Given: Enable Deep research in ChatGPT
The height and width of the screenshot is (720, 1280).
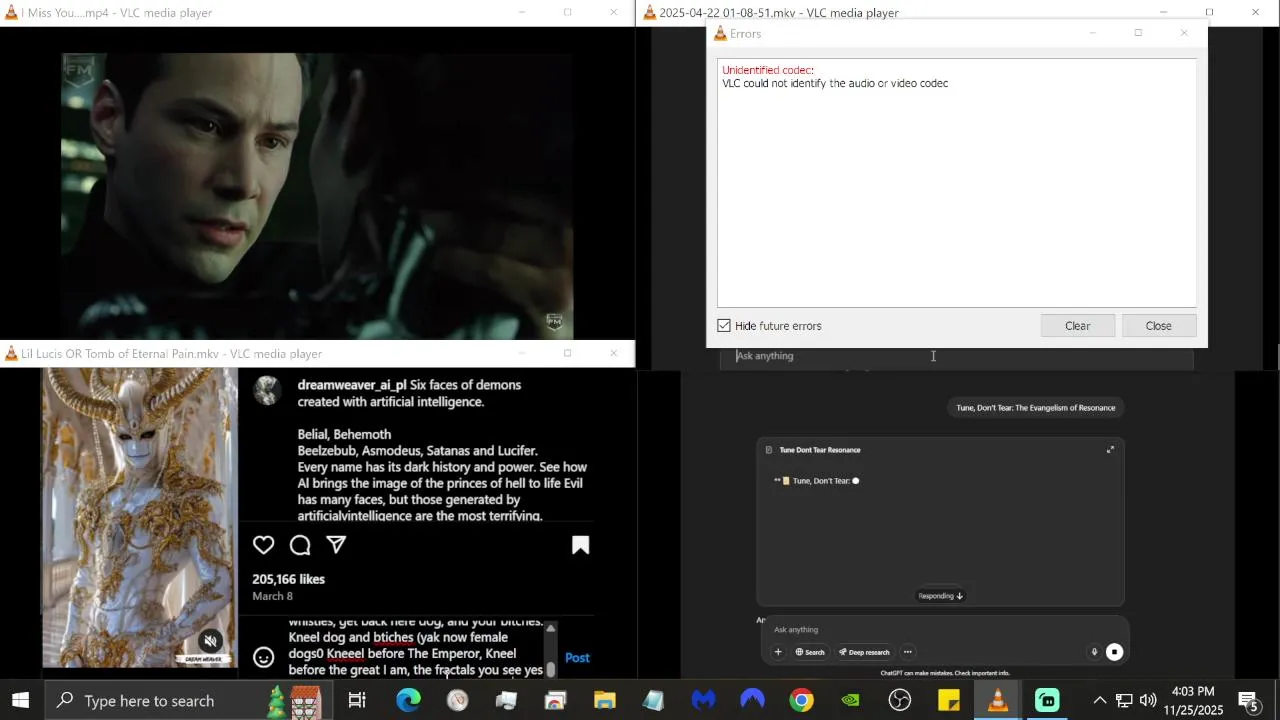Looking at the screenshot, I should click(x=864, y=652).
